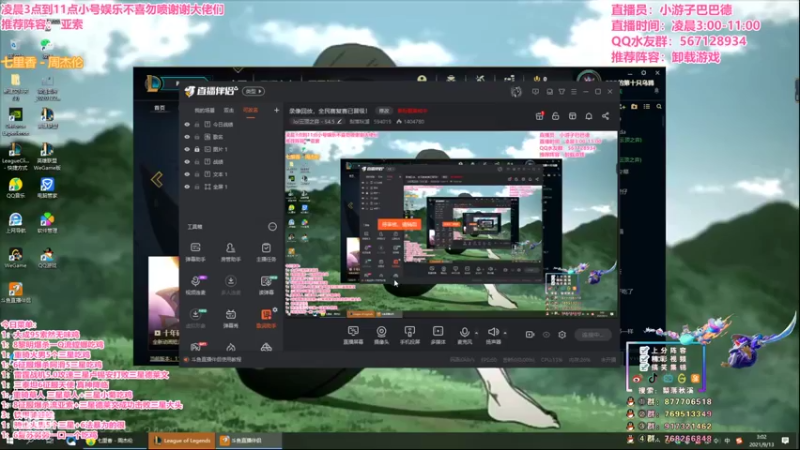Viewport: 800px width, 450px height.
Task: Select the active orange scene tab
Action: [250, 110]
